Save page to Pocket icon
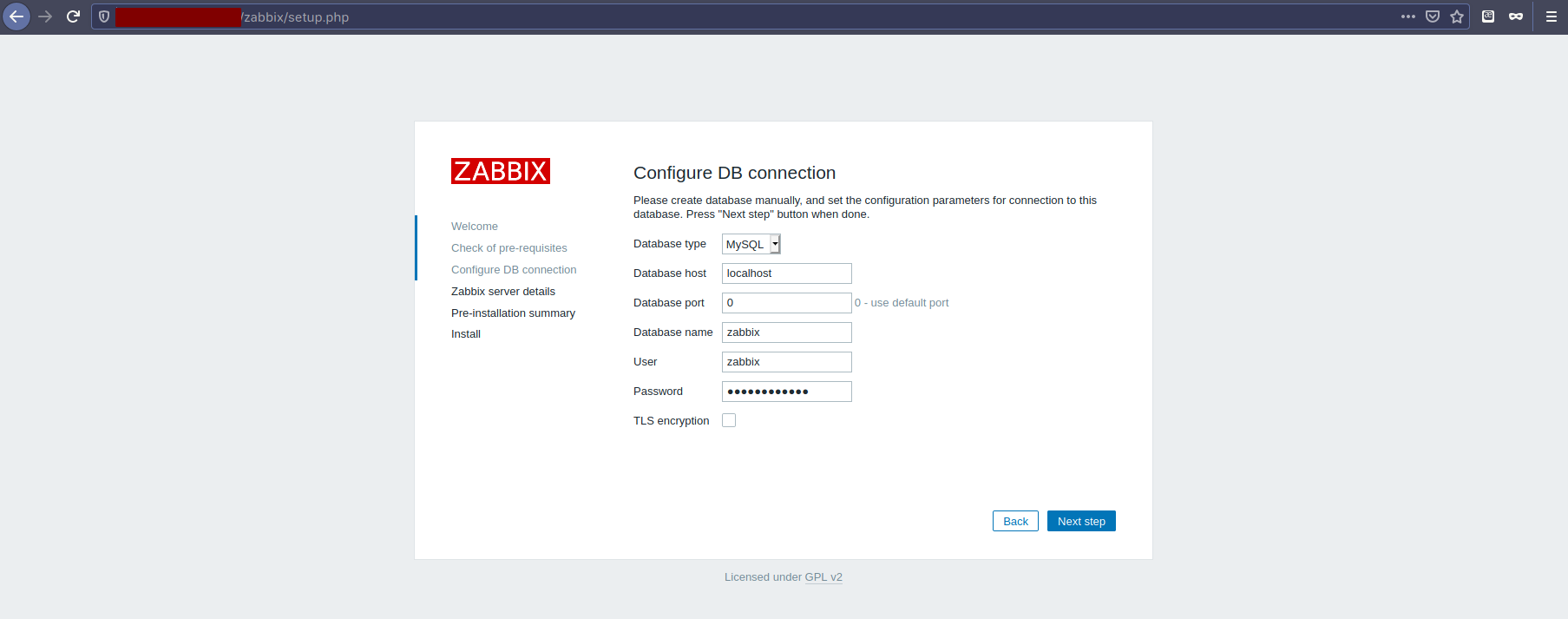This screenshot has height=619, width=1568. [x=1433, y=16]
